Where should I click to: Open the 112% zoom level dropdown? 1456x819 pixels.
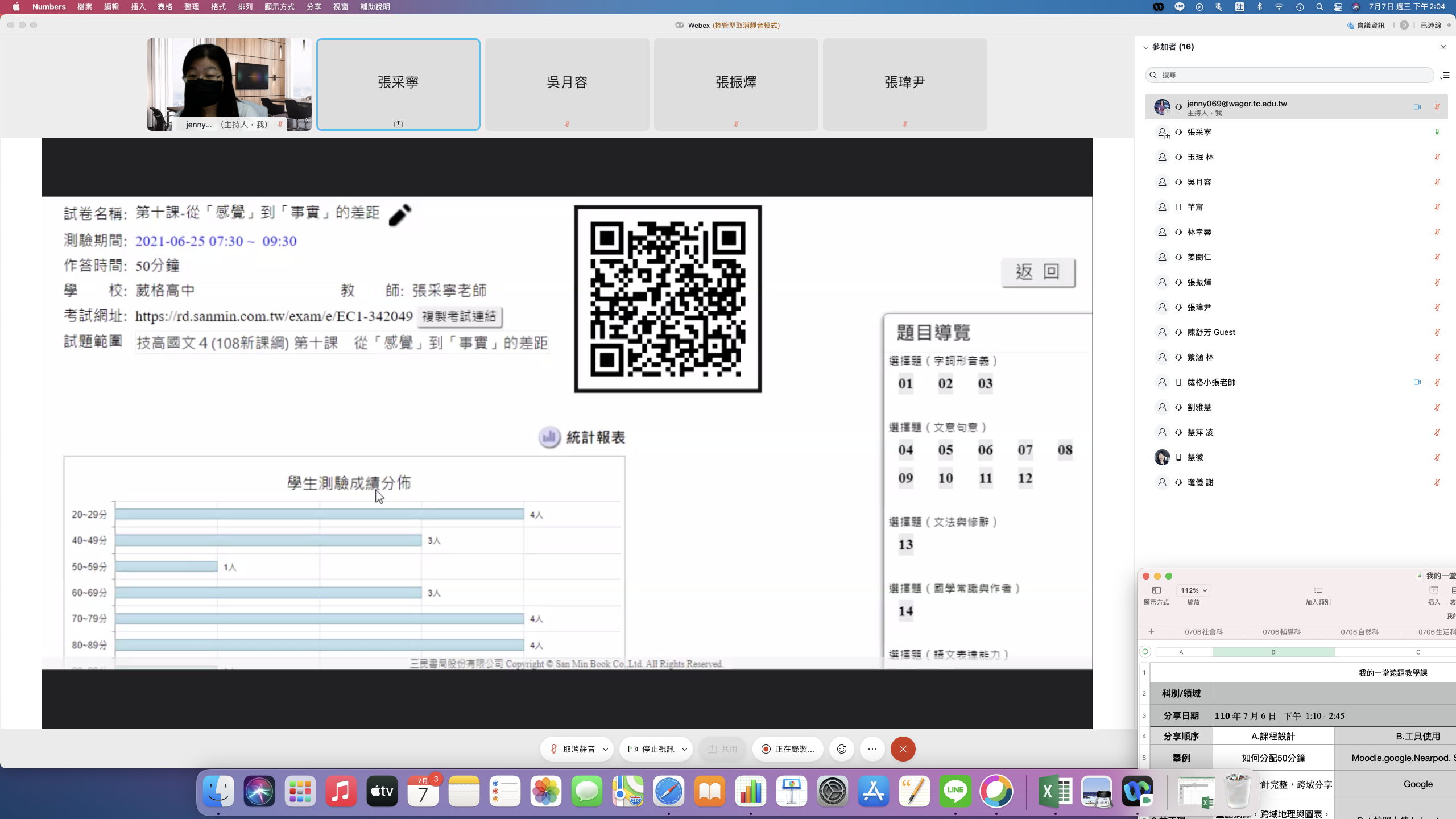click(1193, 590)
